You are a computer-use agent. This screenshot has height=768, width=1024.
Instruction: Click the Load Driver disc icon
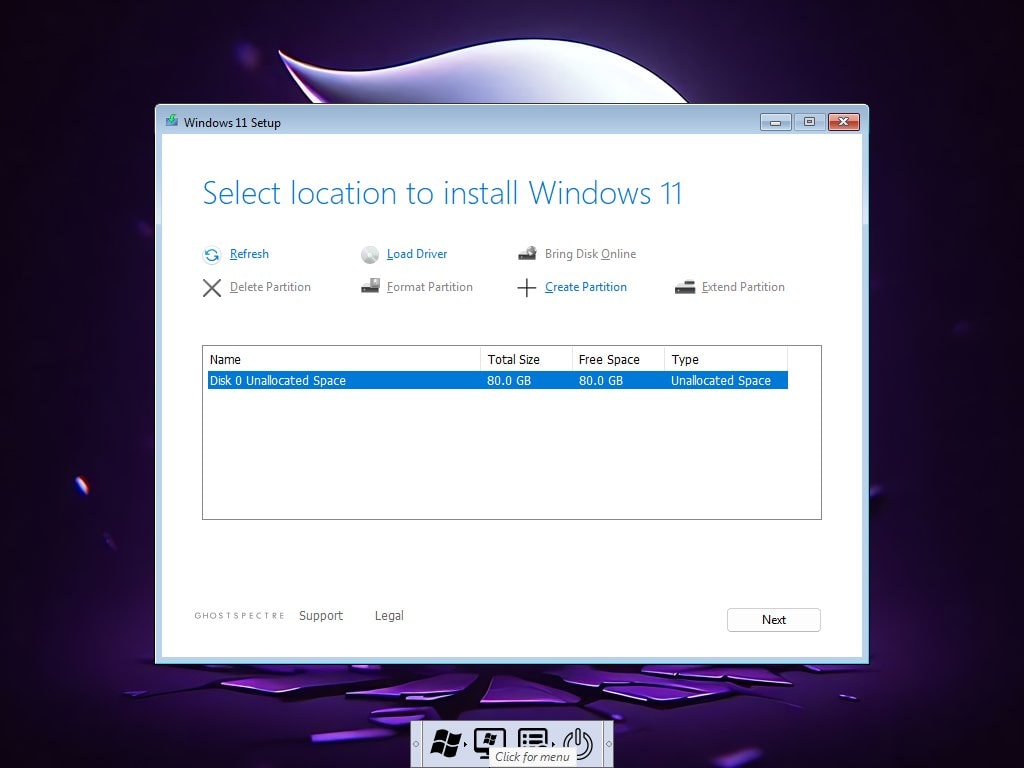pos(370,255)
